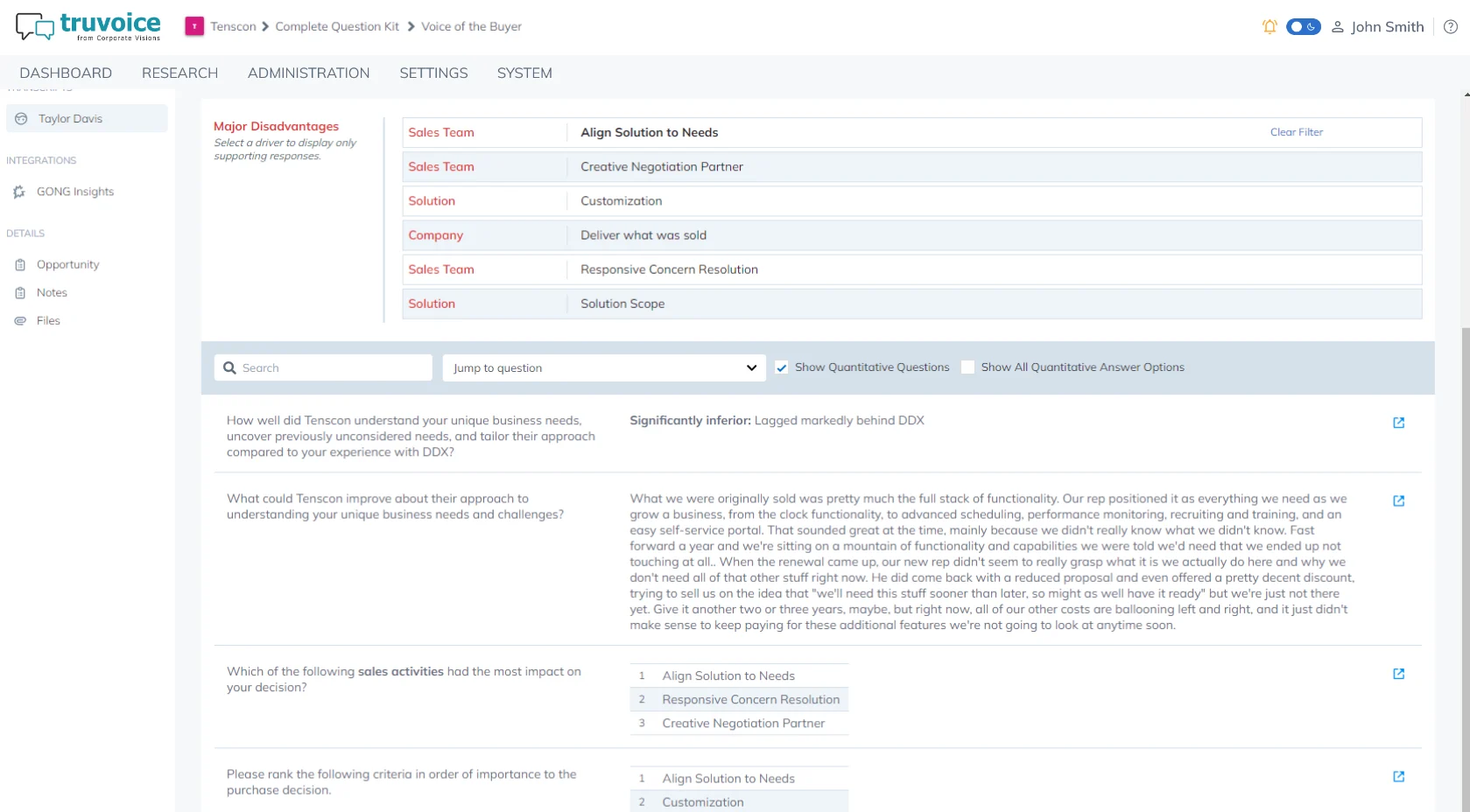This screenshot has height=812, width=1470.
Task: Click the Major Disadvantages heading
Action: tap(276, 126)
